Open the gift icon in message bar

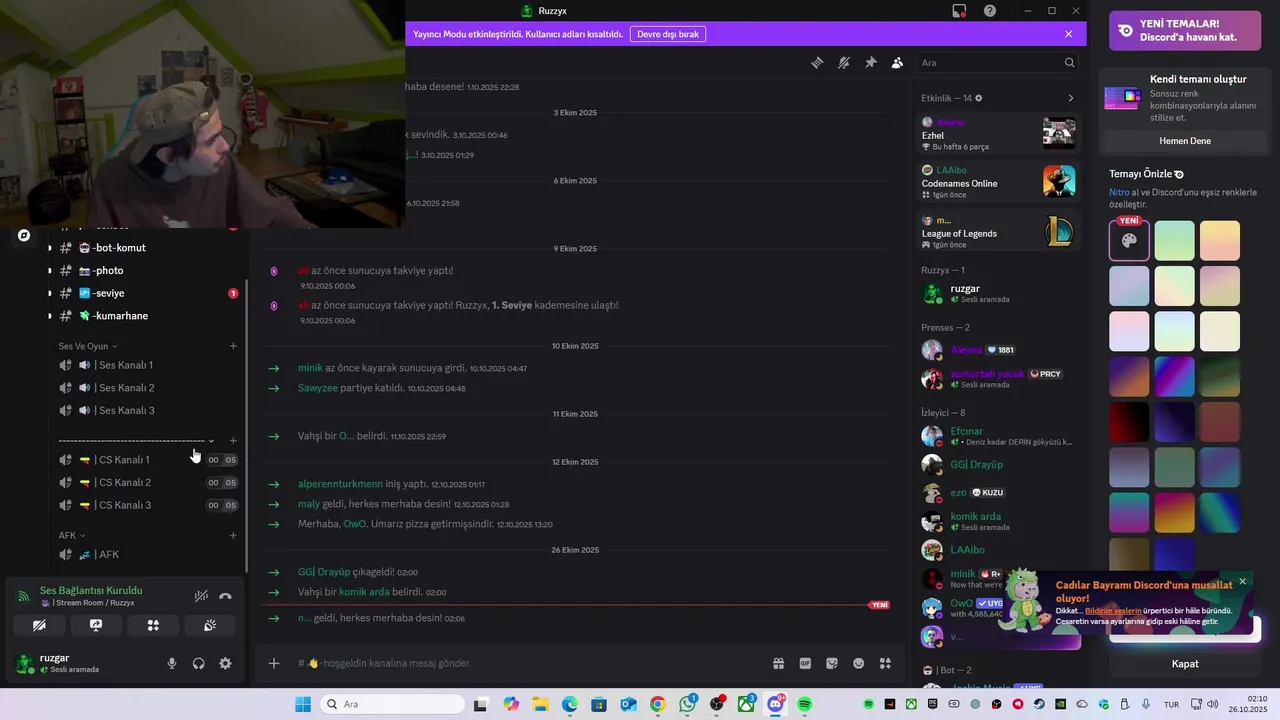tap(778, 663)
